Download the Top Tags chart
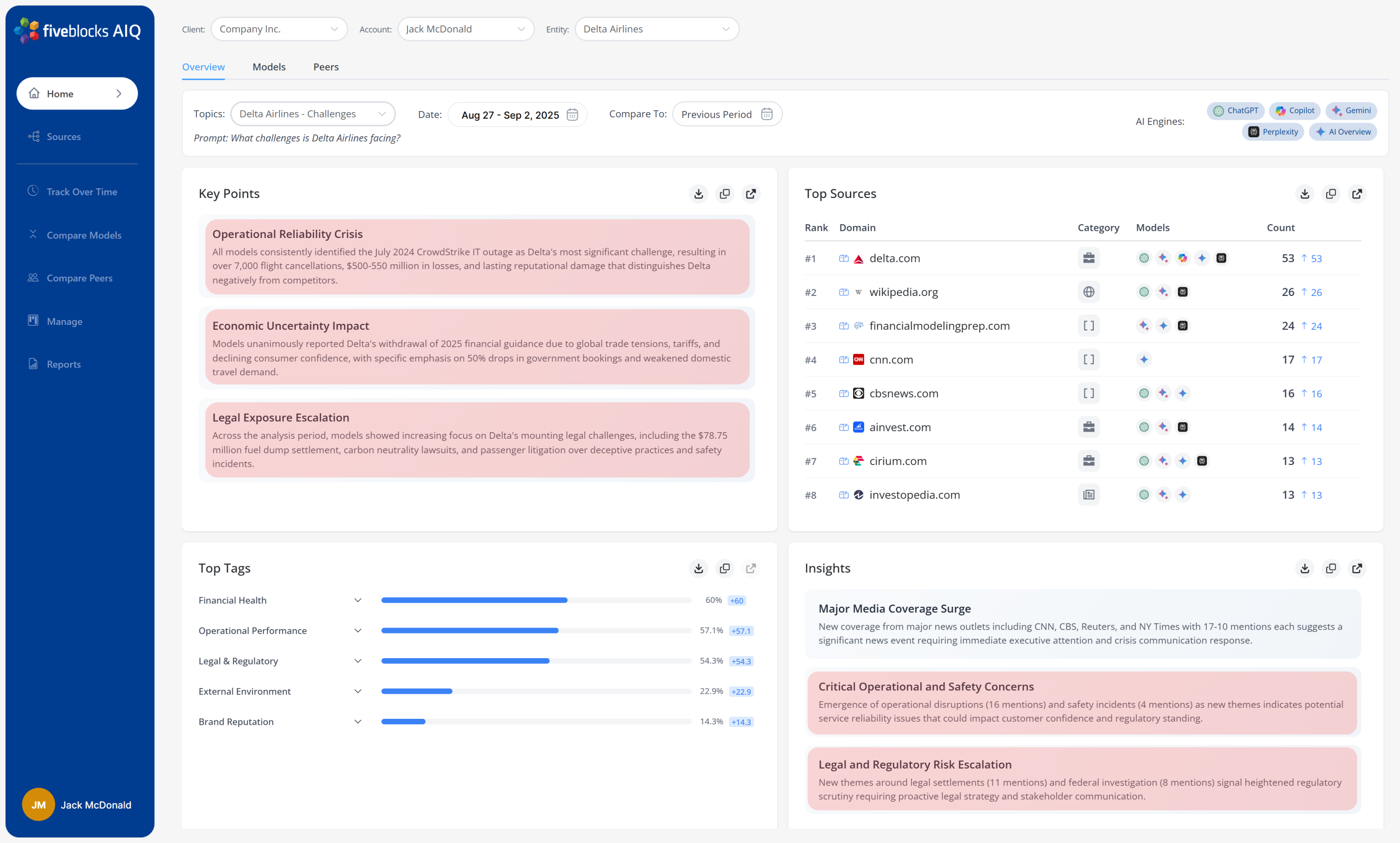 click(698, 568)
